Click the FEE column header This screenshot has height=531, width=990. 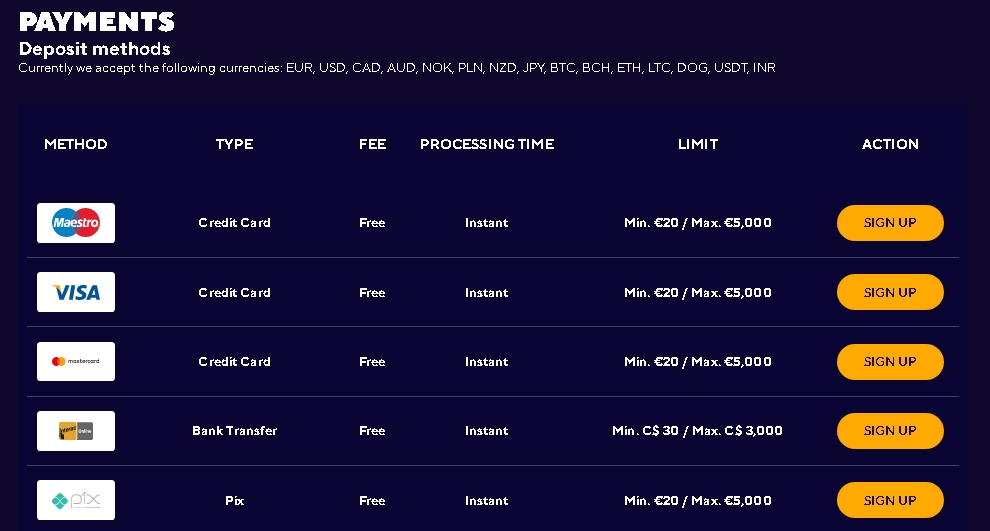[x=373, y=144]
